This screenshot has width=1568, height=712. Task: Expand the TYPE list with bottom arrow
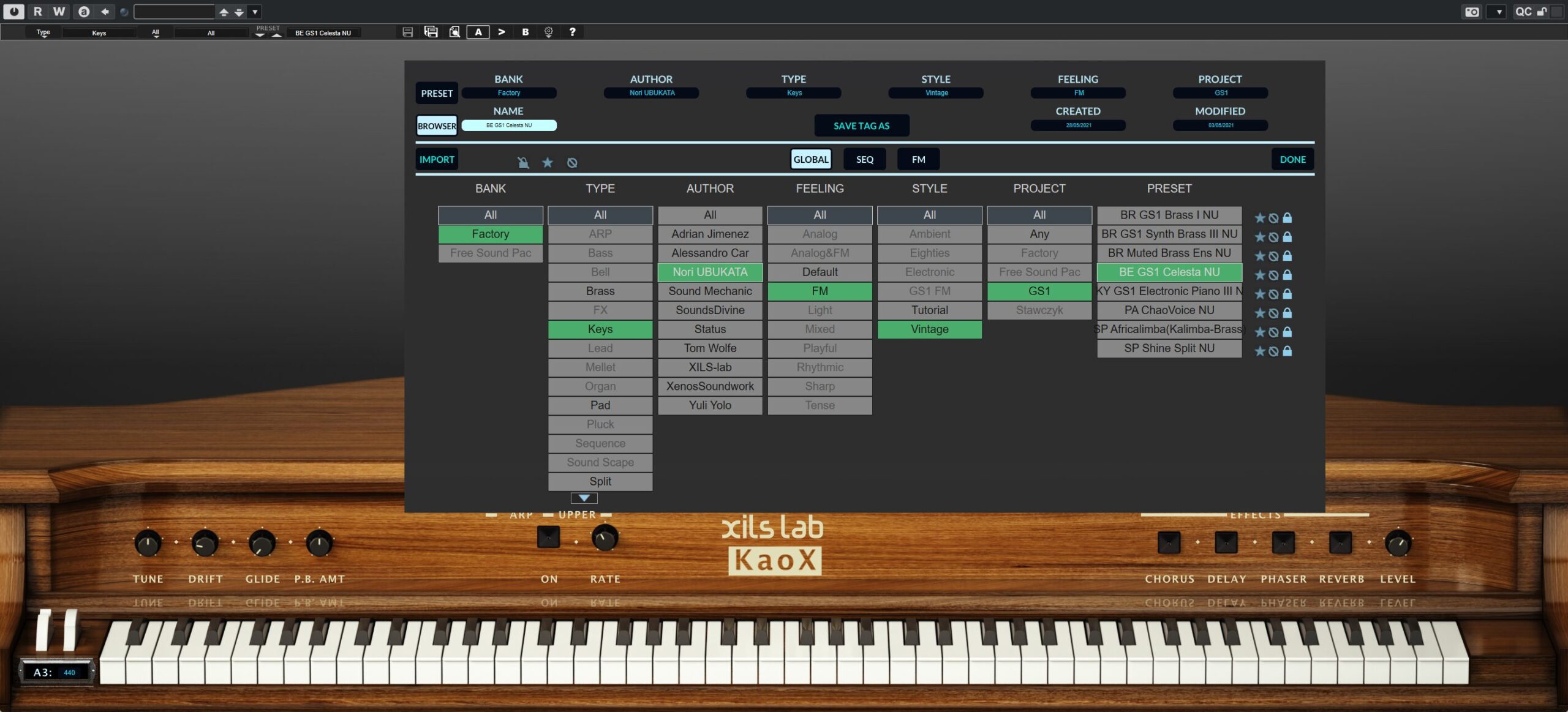[x=584, y=498]
